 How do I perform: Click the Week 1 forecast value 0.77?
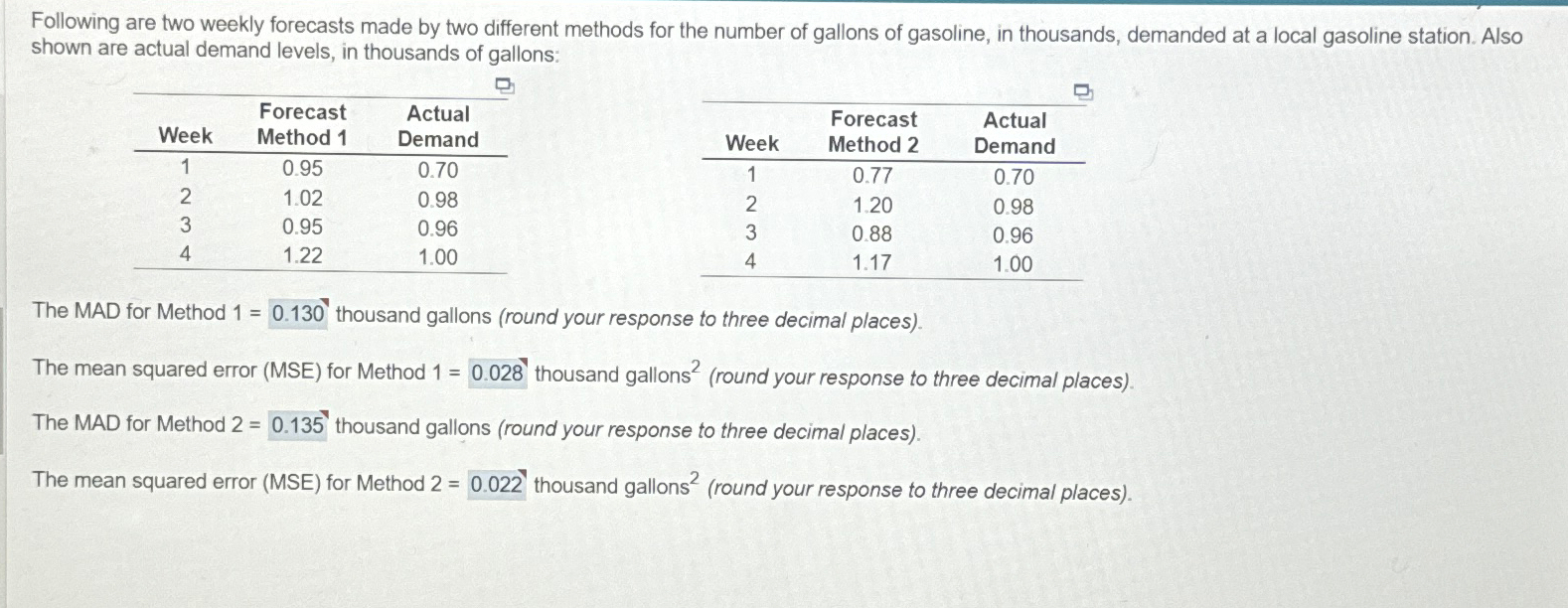point(871,176)
